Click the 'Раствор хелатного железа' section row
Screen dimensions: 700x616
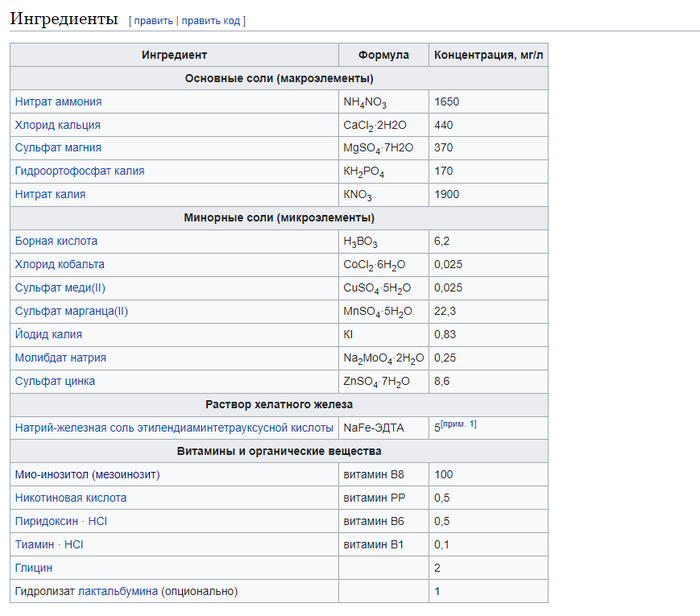[x=279, y=404]
